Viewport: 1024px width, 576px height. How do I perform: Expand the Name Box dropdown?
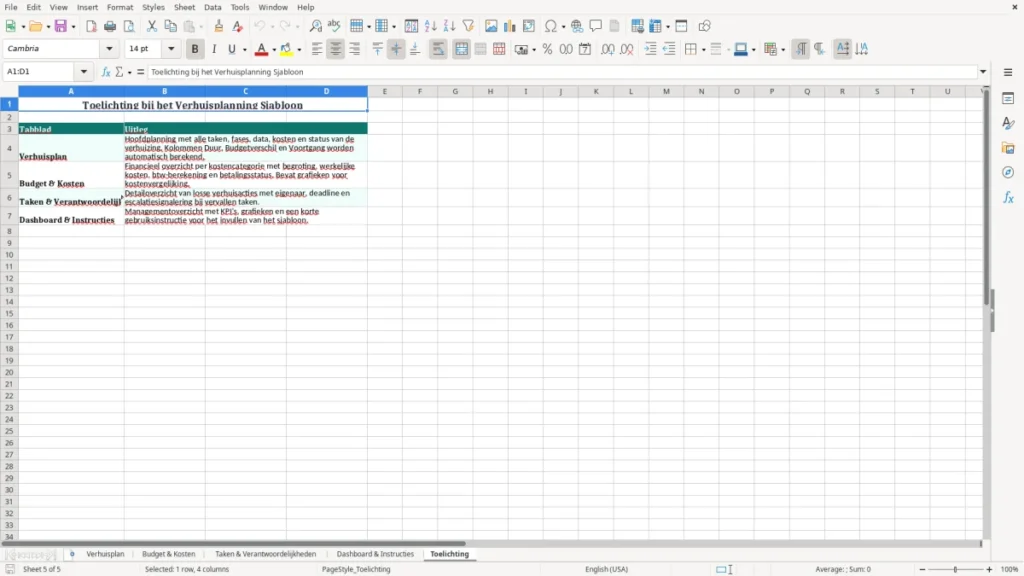(x=84, y=72)
